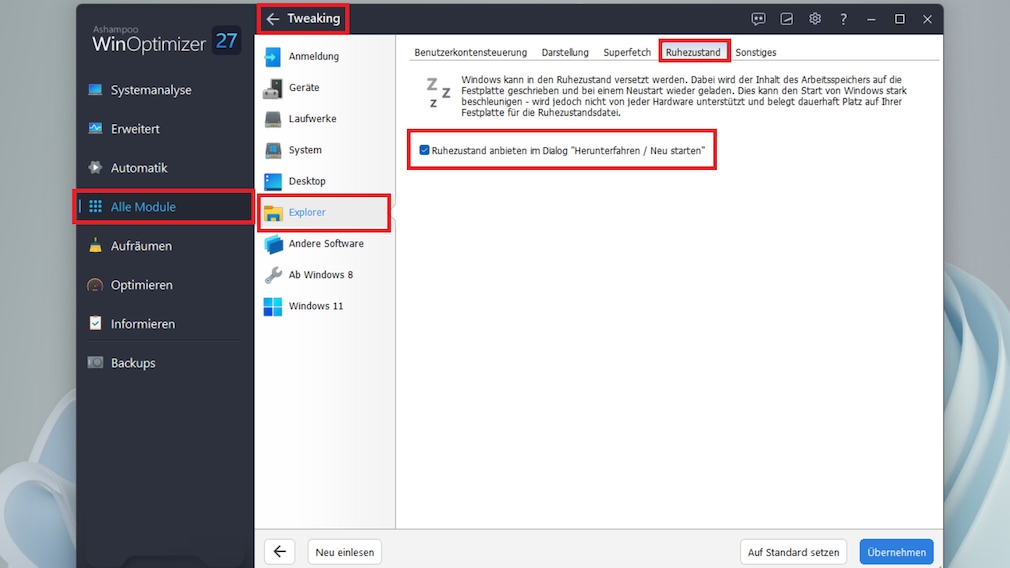Image resolution: width=1010 pixels, height=568 pixels.
Task: Select Anmeldung category label
Action: (314, 56)
